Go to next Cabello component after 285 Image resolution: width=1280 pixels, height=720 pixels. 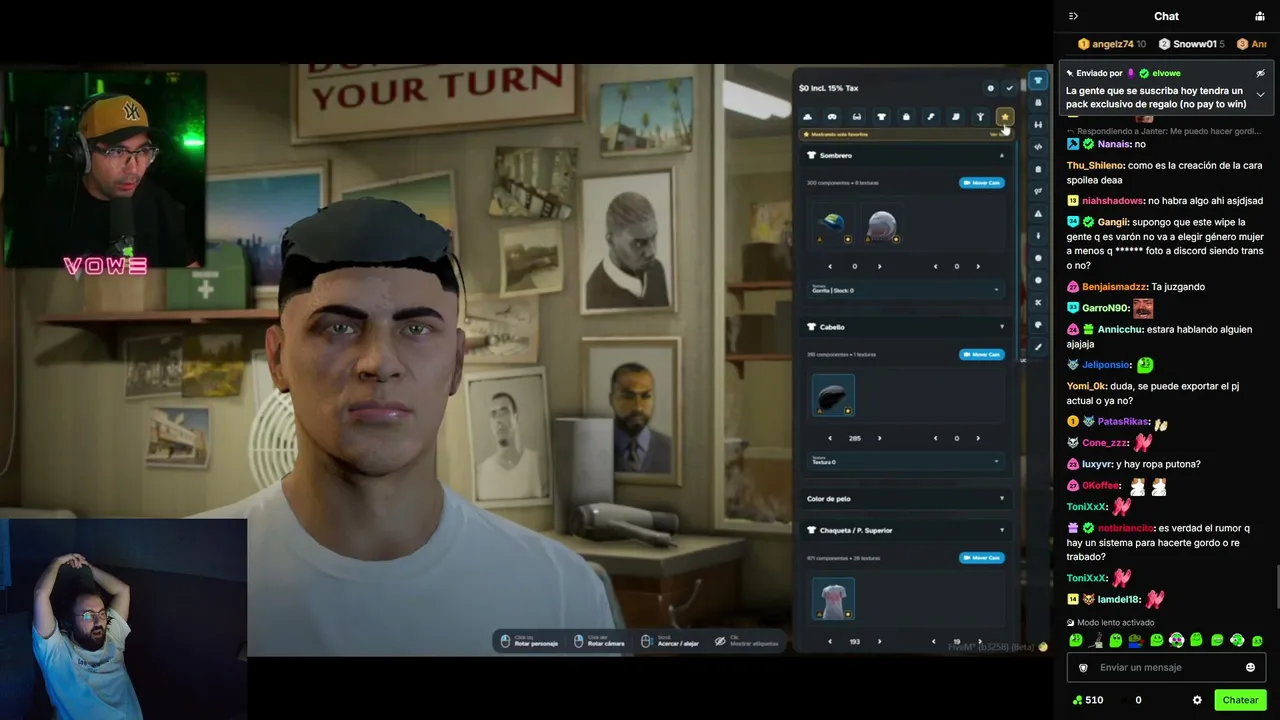(x=879, y=438)
